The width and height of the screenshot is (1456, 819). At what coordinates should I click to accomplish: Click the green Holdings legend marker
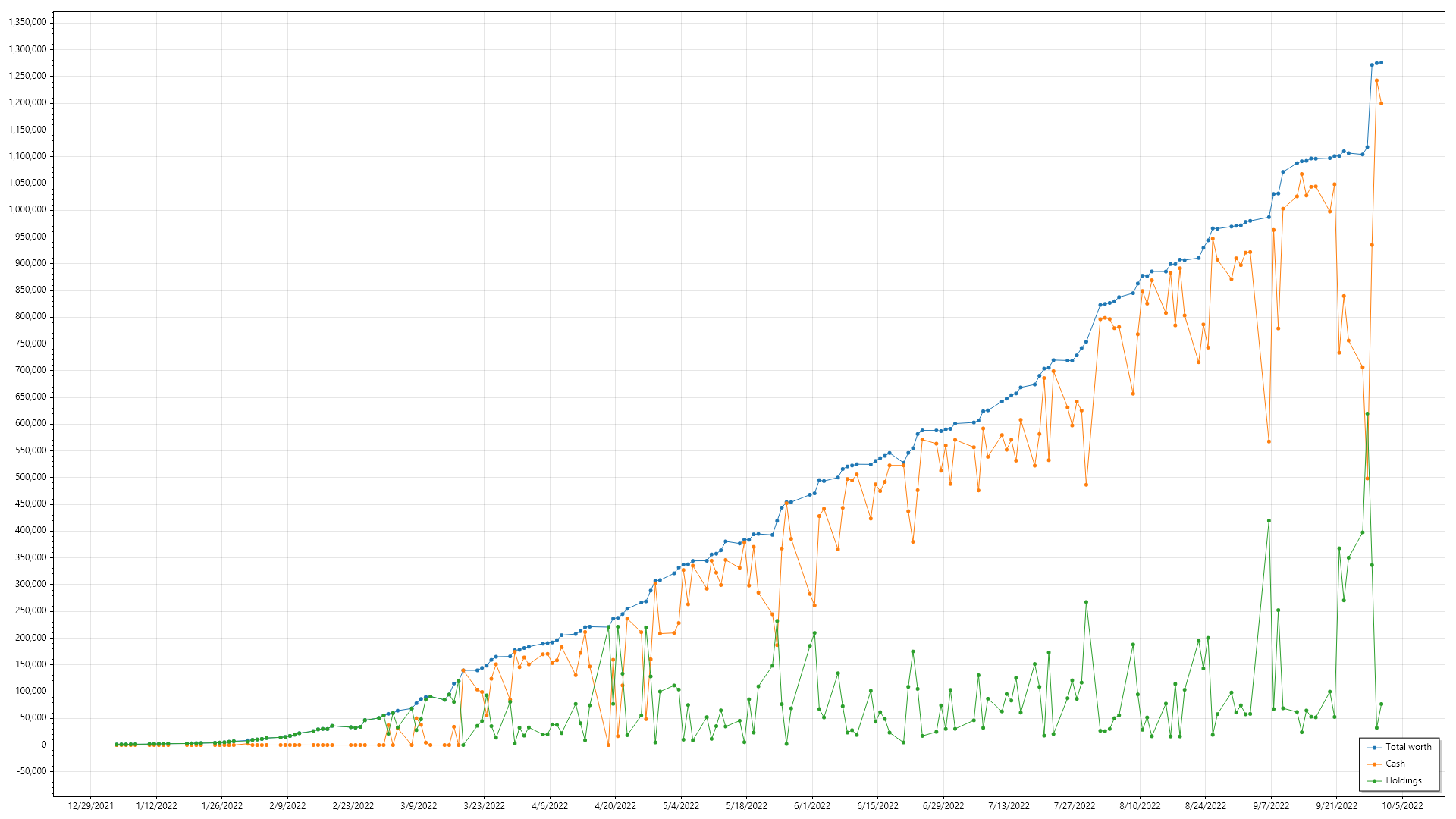coord(1374,781)
